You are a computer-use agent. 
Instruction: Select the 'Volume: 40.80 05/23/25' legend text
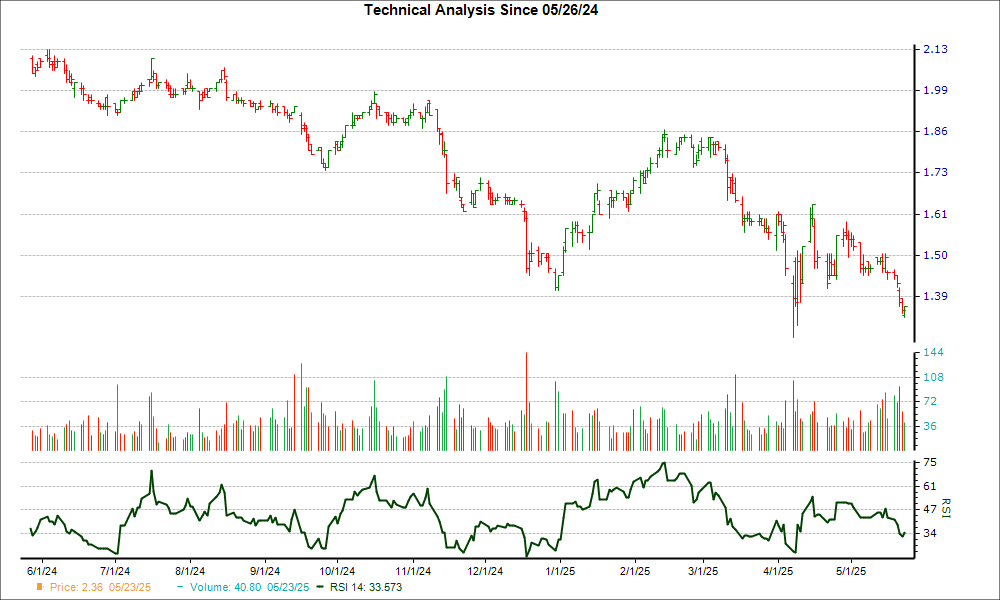point(249,587)
